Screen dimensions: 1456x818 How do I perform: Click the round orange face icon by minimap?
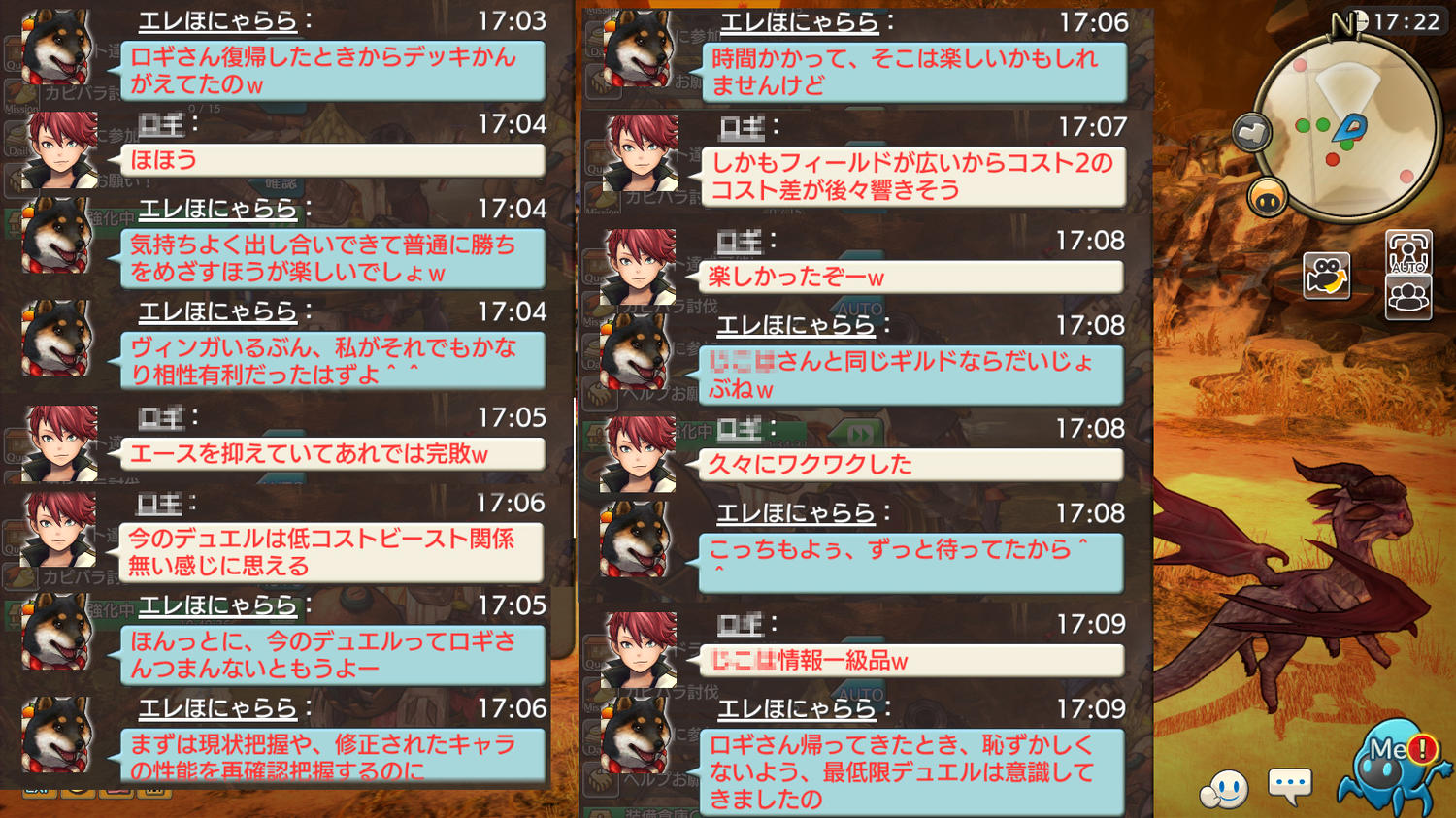tap(1268, 198)
